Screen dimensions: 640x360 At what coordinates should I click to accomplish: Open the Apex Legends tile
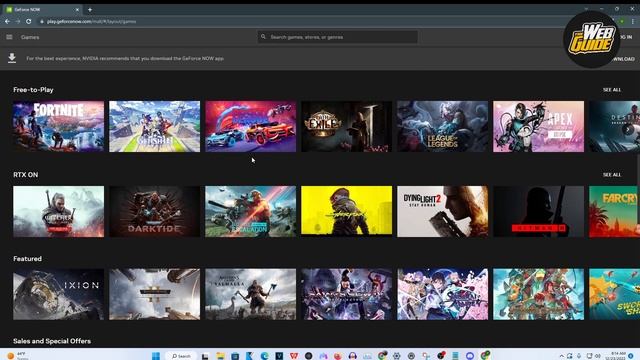[538, 127]
